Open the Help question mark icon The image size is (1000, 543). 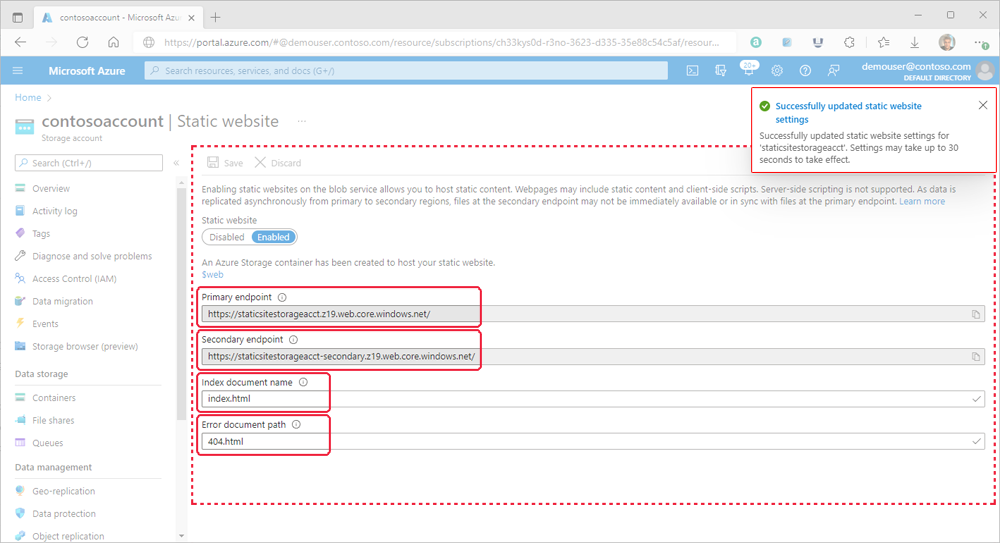point(805,71)
